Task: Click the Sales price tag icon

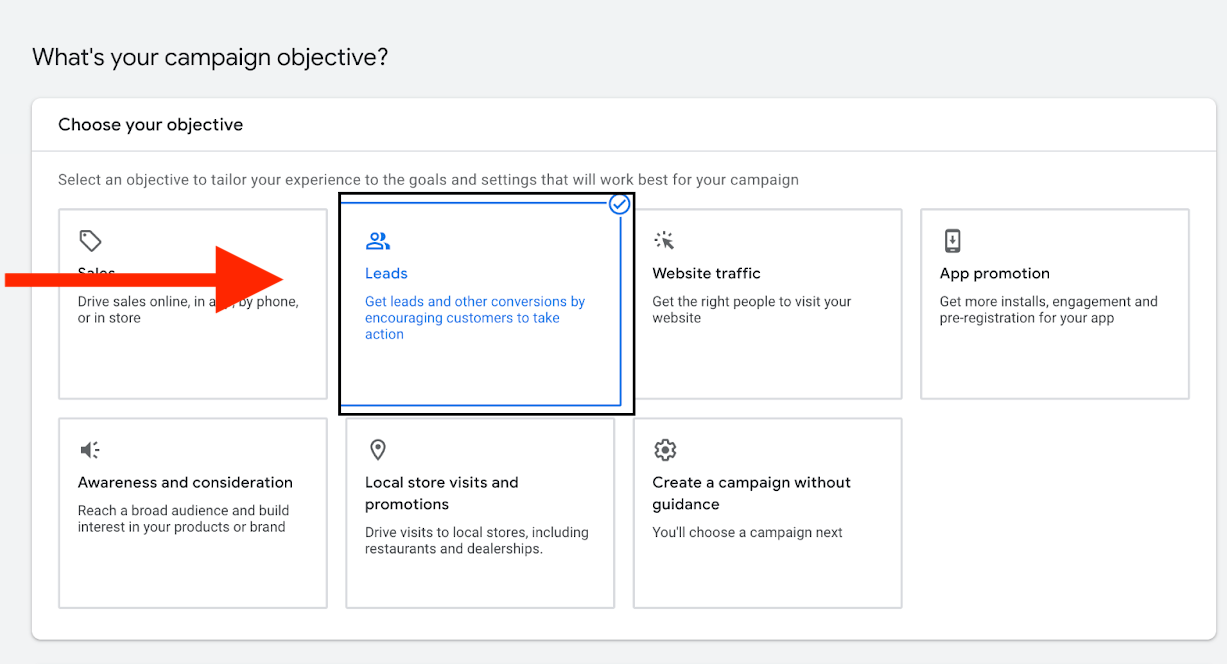Action: point(90,241)
